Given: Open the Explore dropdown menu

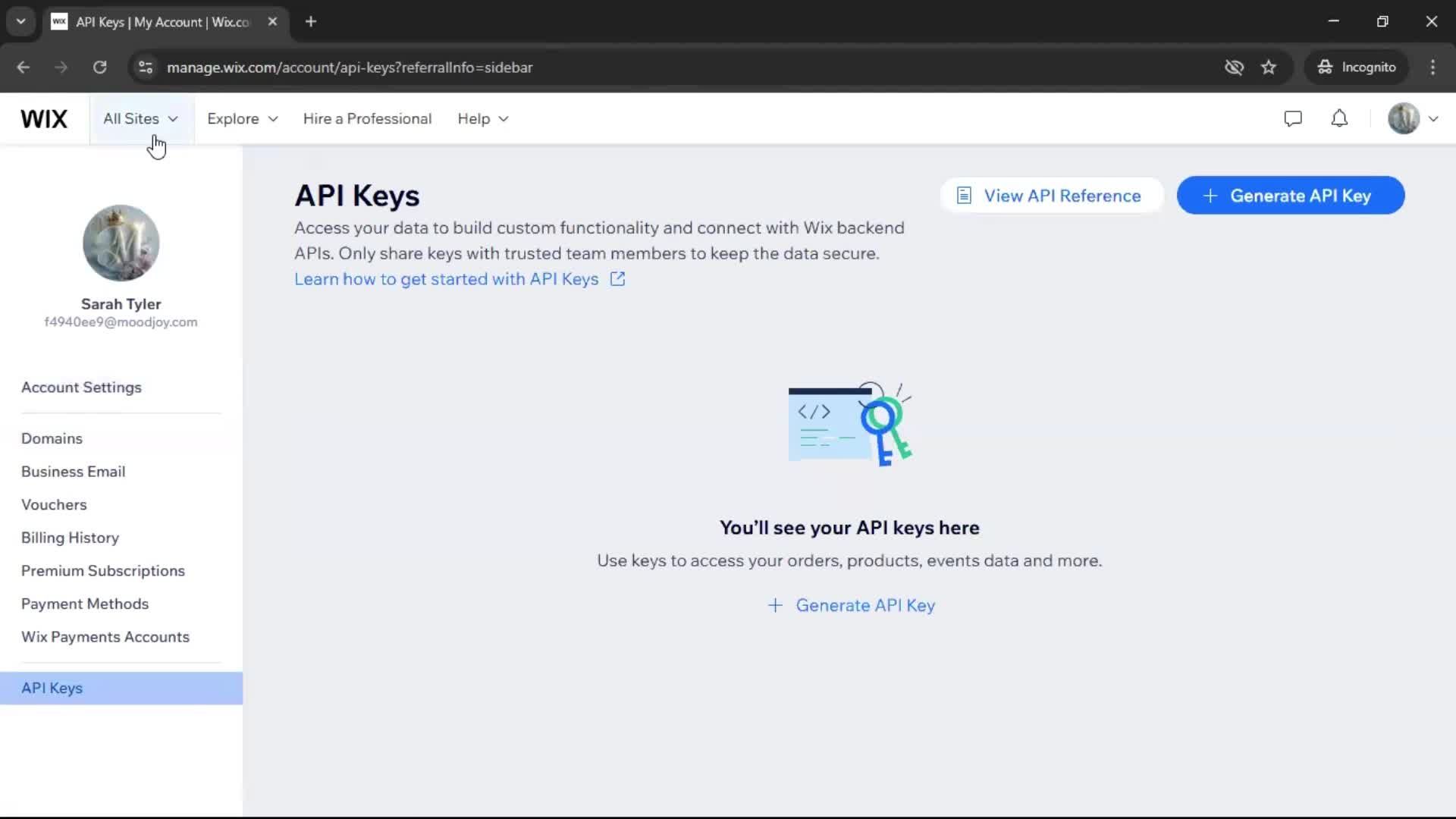Looking at the screenshot, I should tap(243, 119).
